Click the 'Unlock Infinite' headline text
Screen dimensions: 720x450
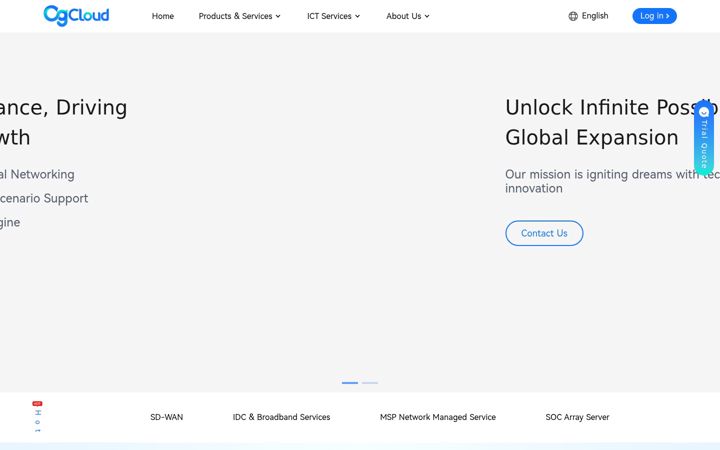point(578,107)
